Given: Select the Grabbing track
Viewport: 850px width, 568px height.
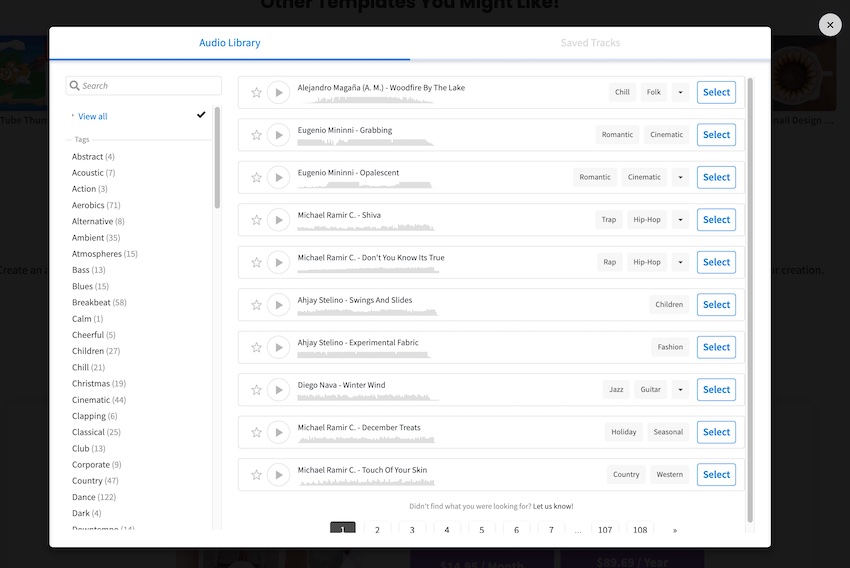Looking at the screenshot, I should 716,134.
